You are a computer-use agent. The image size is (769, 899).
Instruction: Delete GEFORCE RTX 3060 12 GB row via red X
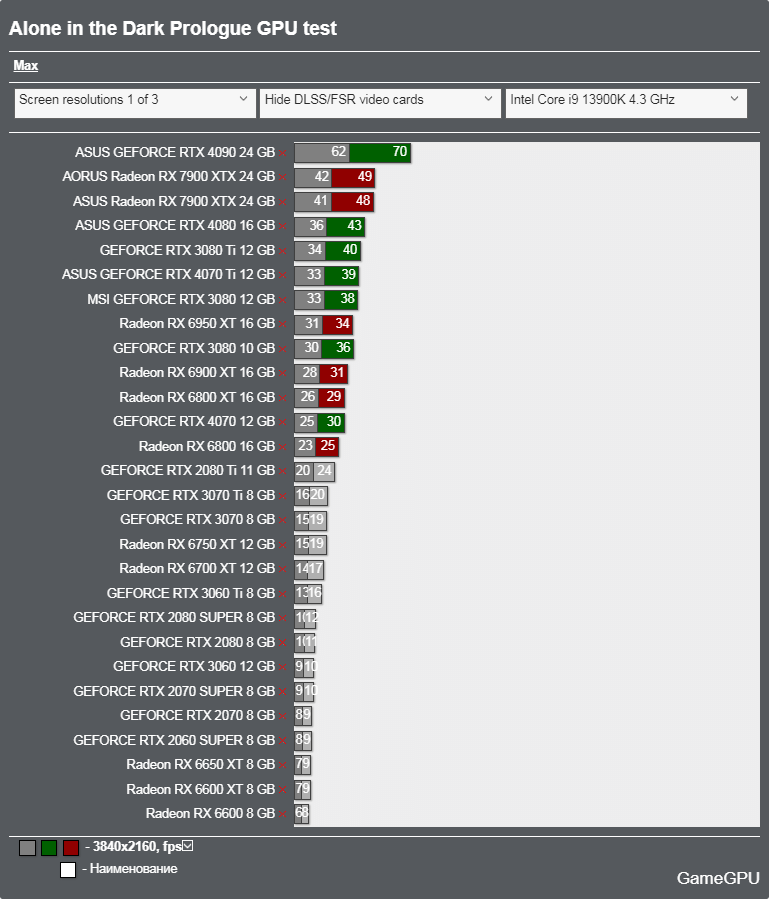[283, 667]
